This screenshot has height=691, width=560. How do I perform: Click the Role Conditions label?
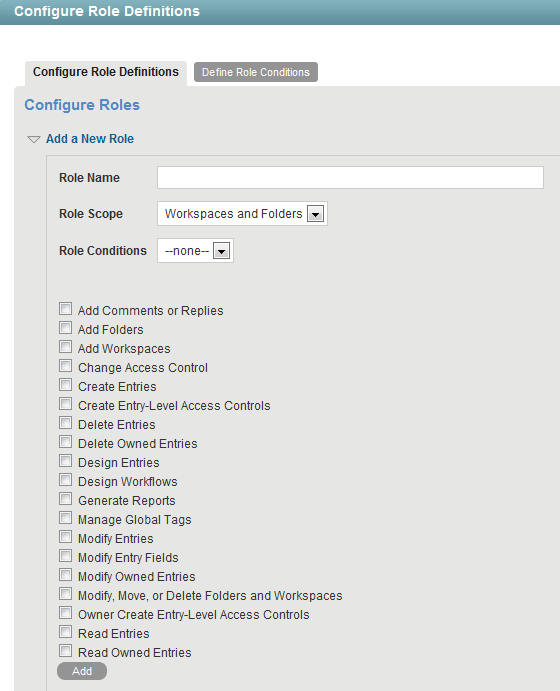tap(103, 251)
